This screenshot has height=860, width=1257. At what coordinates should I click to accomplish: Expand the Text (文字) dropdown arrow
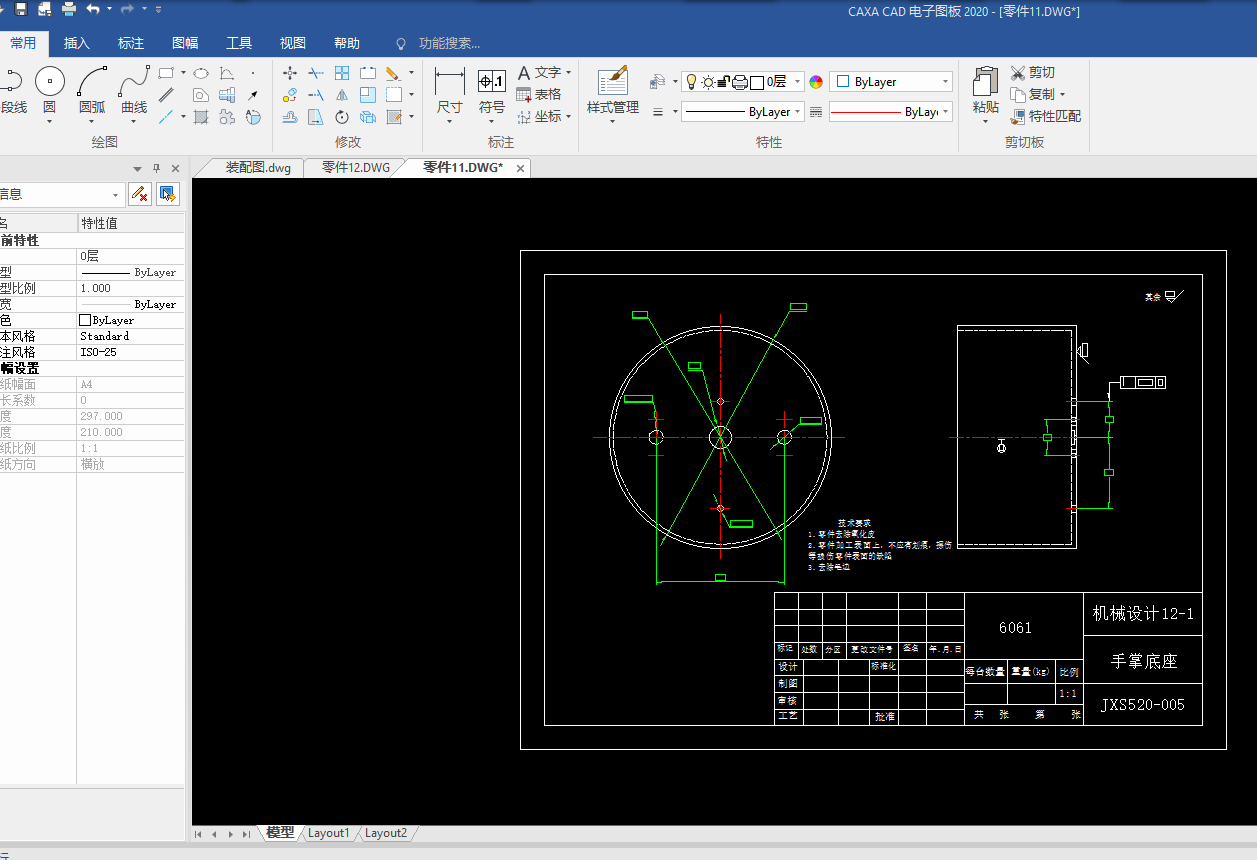[568, 72]
